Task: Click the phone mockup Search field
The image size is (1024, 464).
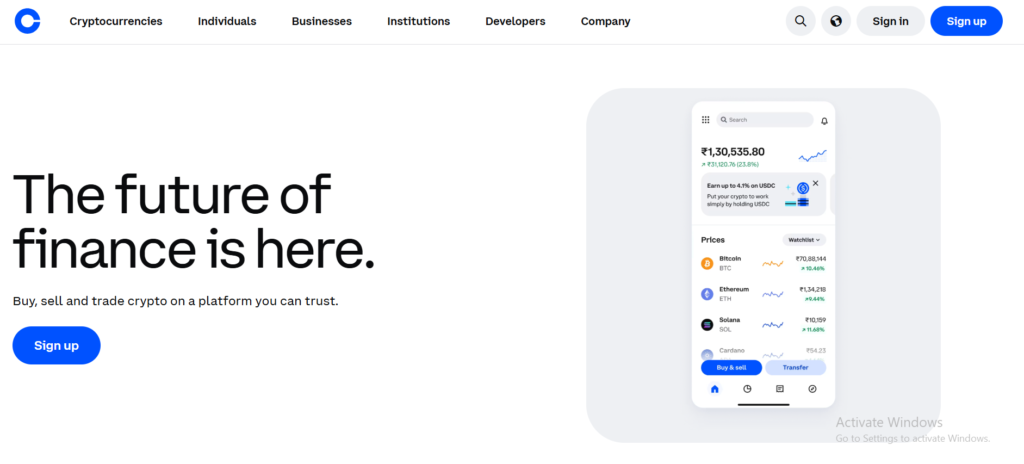Action: point(765,120)
